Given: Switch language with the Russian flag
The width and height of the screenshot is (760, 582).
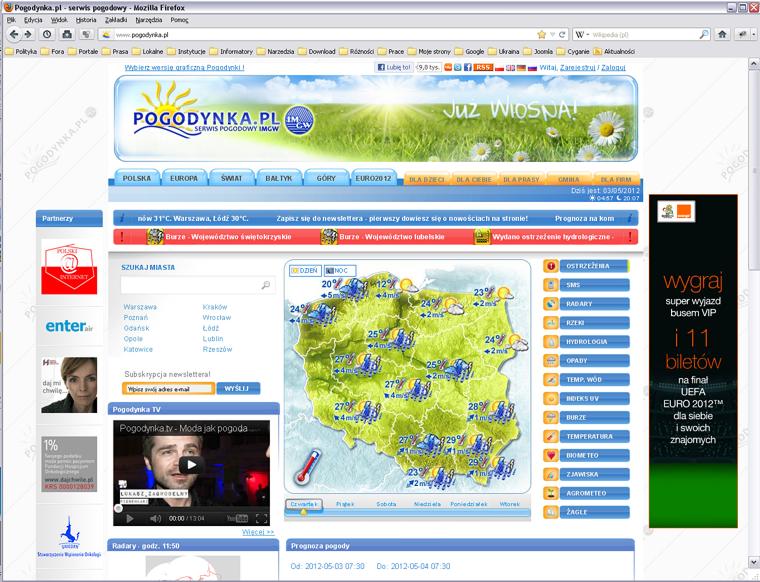Looking at the screenshot, I should click(x=532, y=68).
